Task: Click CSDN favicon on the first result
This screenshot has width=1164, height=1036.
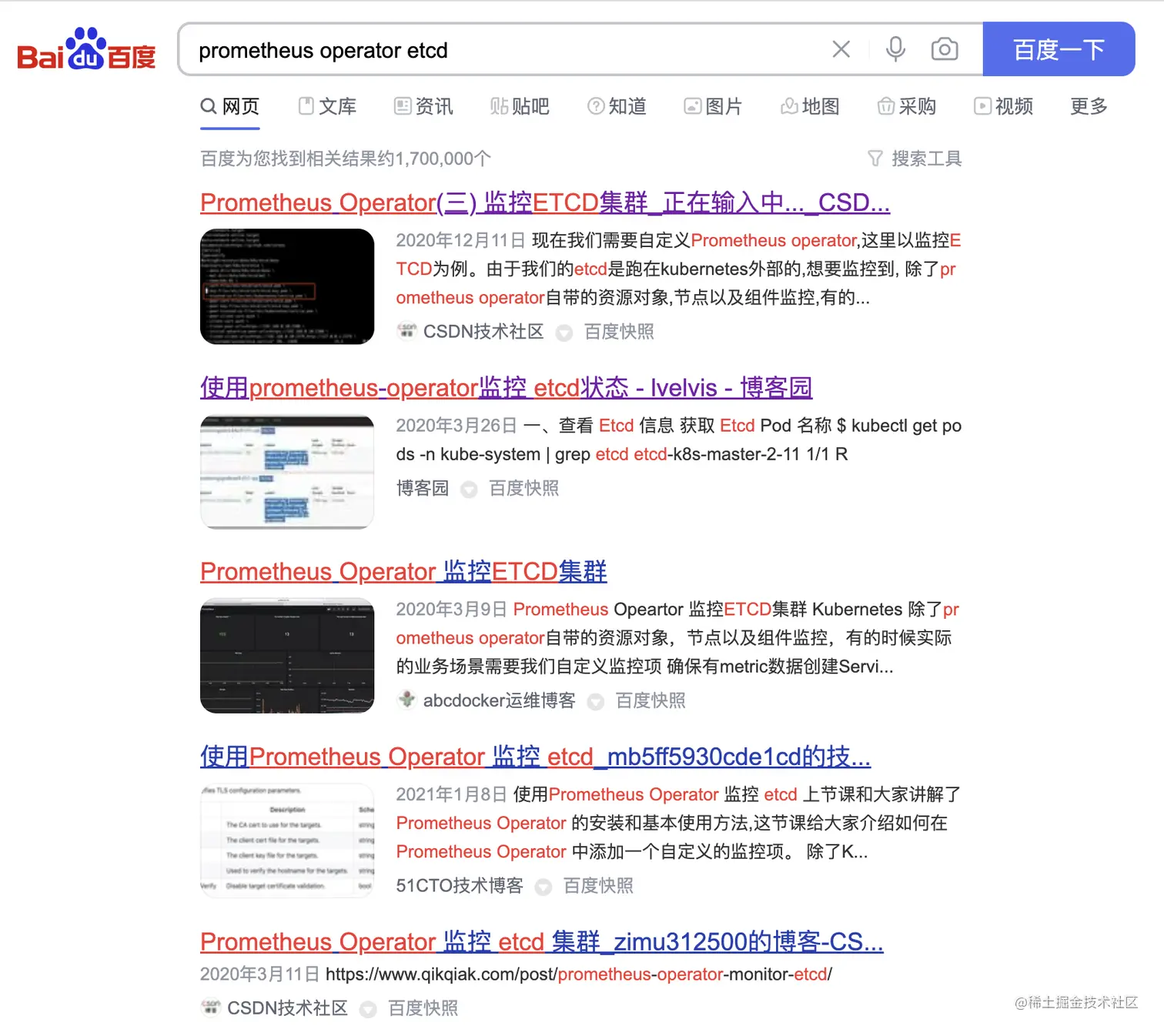Action: click(x=406, y=331)
